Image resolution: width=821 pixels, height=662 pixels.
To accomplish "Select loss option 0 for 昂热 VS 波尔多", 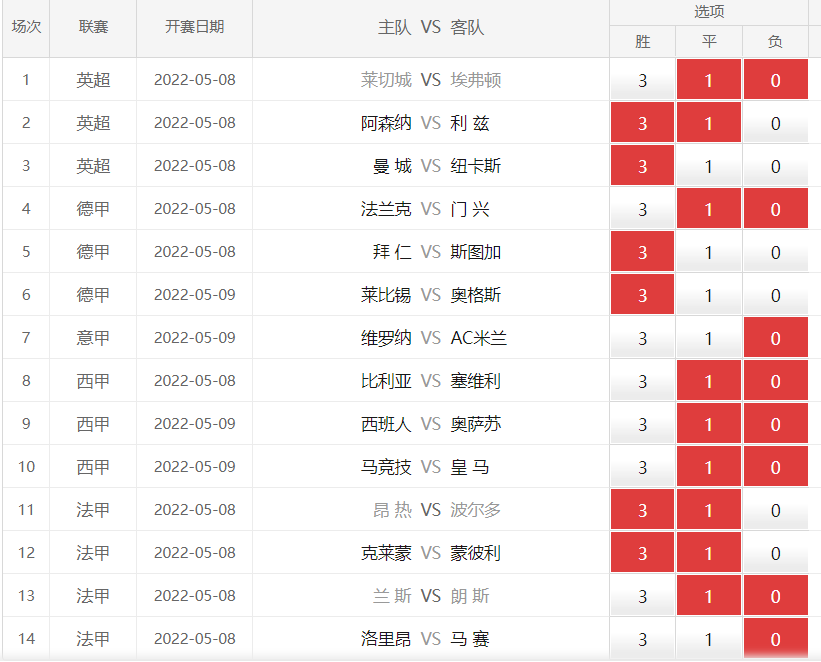I will click(776, 509).
